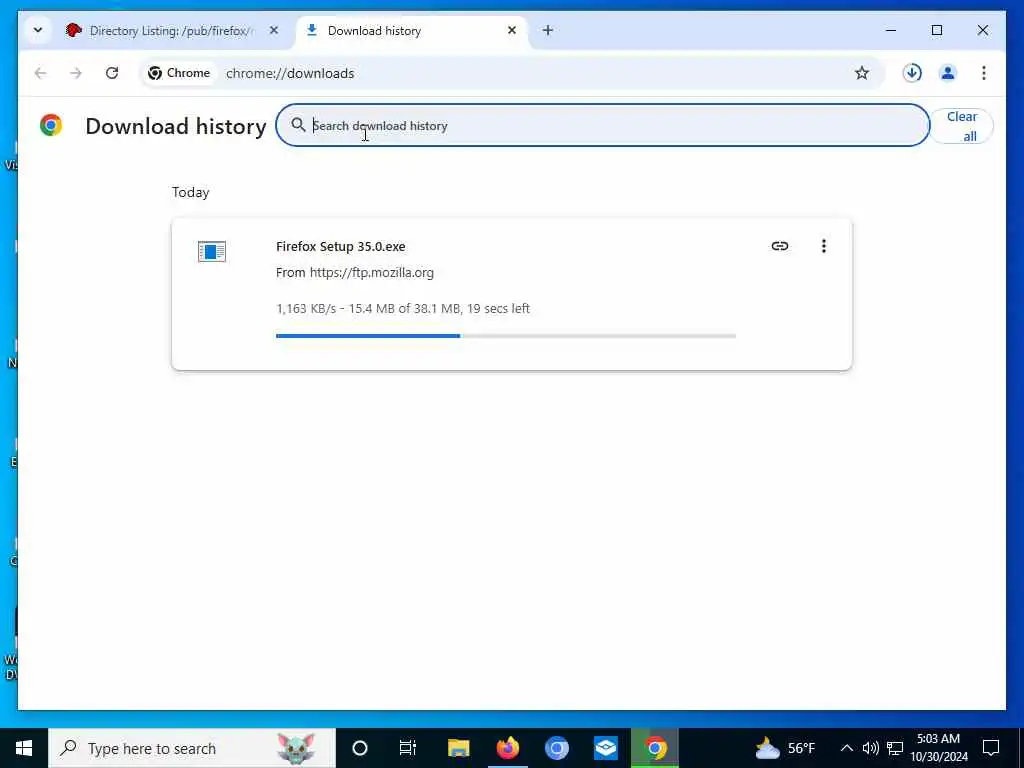1024x768 pixels.
Task: Open Chrome's three-dot main menu
Action: [x=983, y=73]
